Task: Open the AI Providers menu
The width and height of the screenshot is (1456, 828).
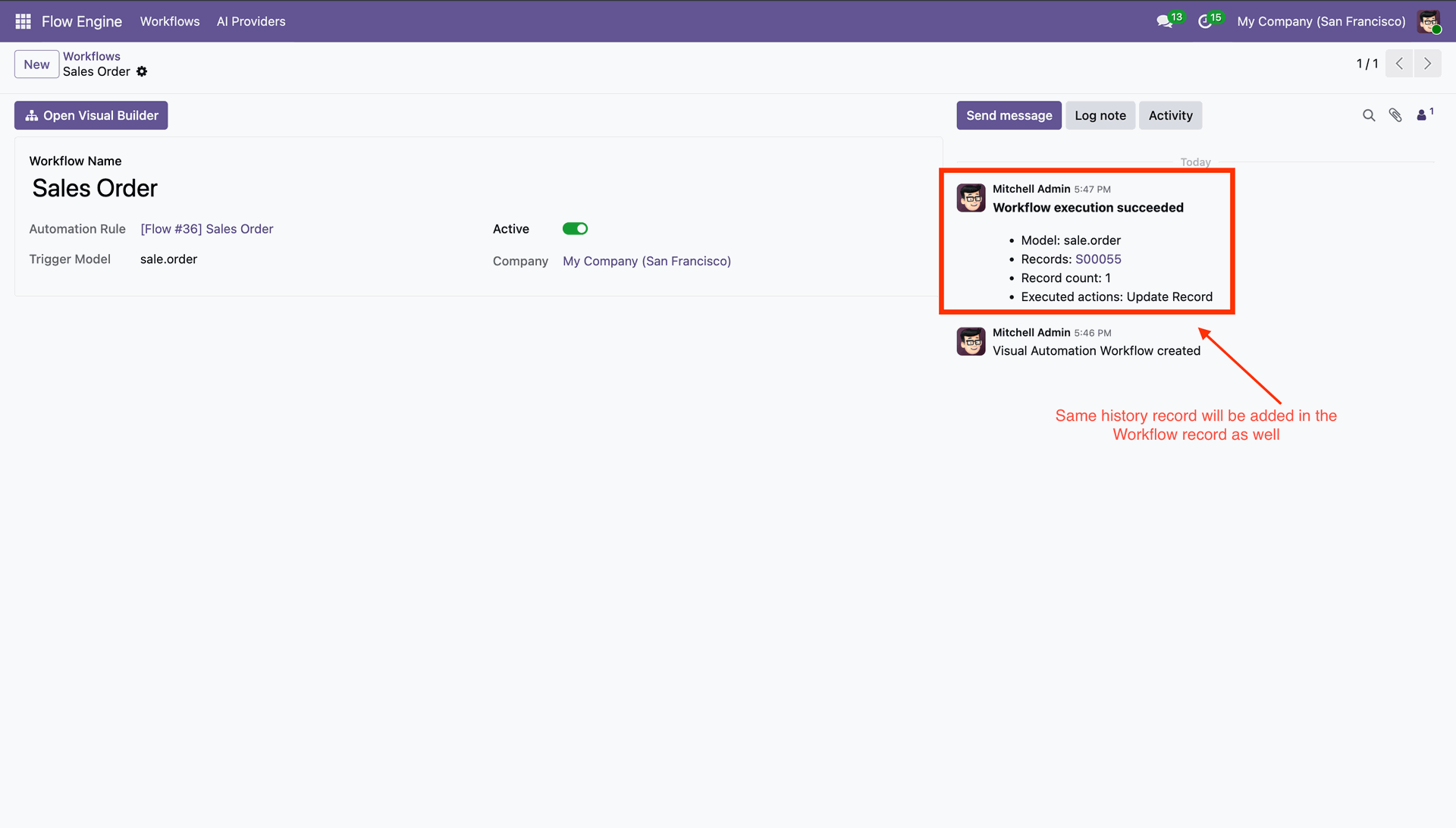Action: point(251,21)
